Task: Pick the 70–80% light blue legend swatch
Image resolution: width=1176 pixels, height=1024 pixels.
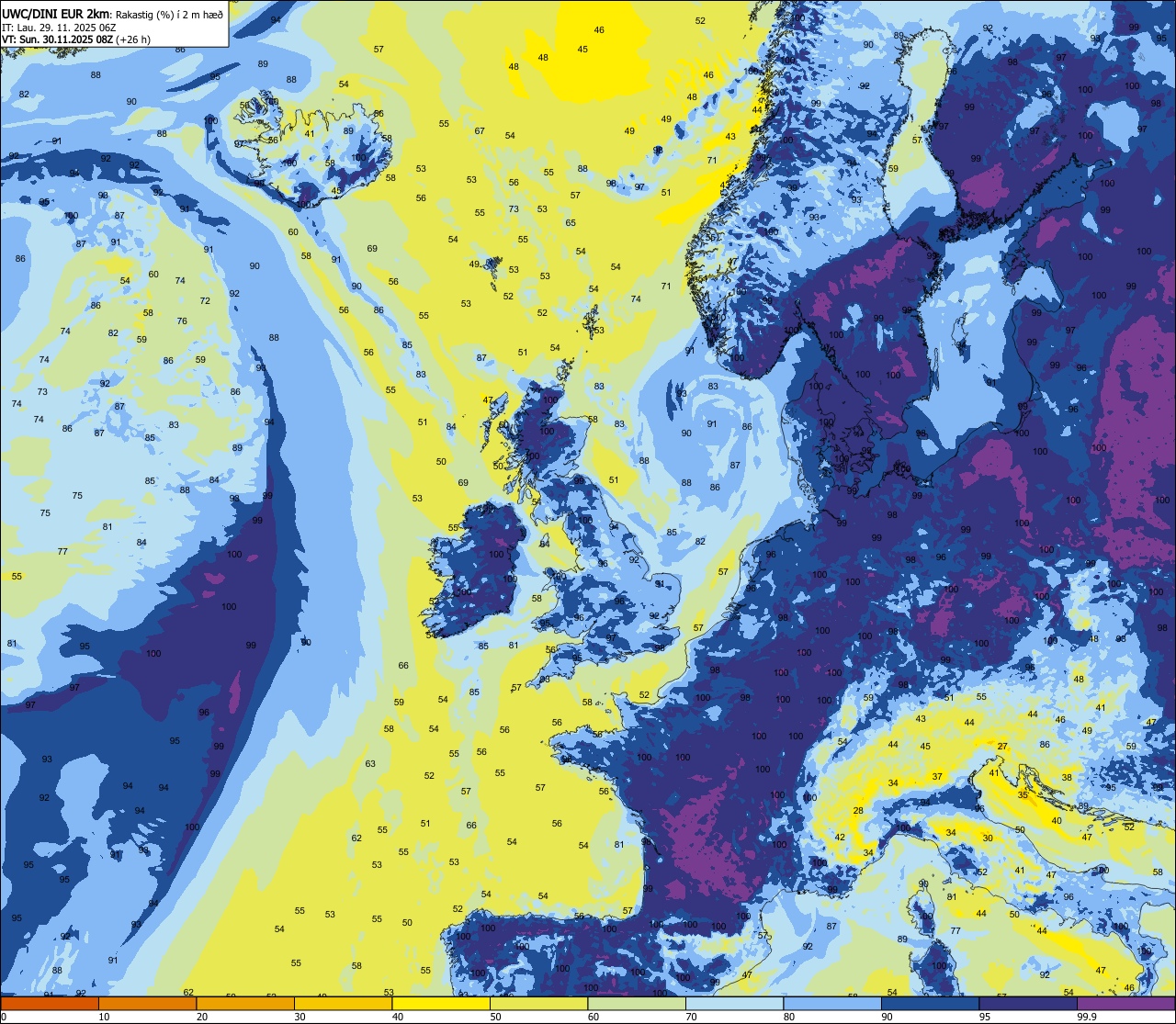Action: tap(734, 1003)
